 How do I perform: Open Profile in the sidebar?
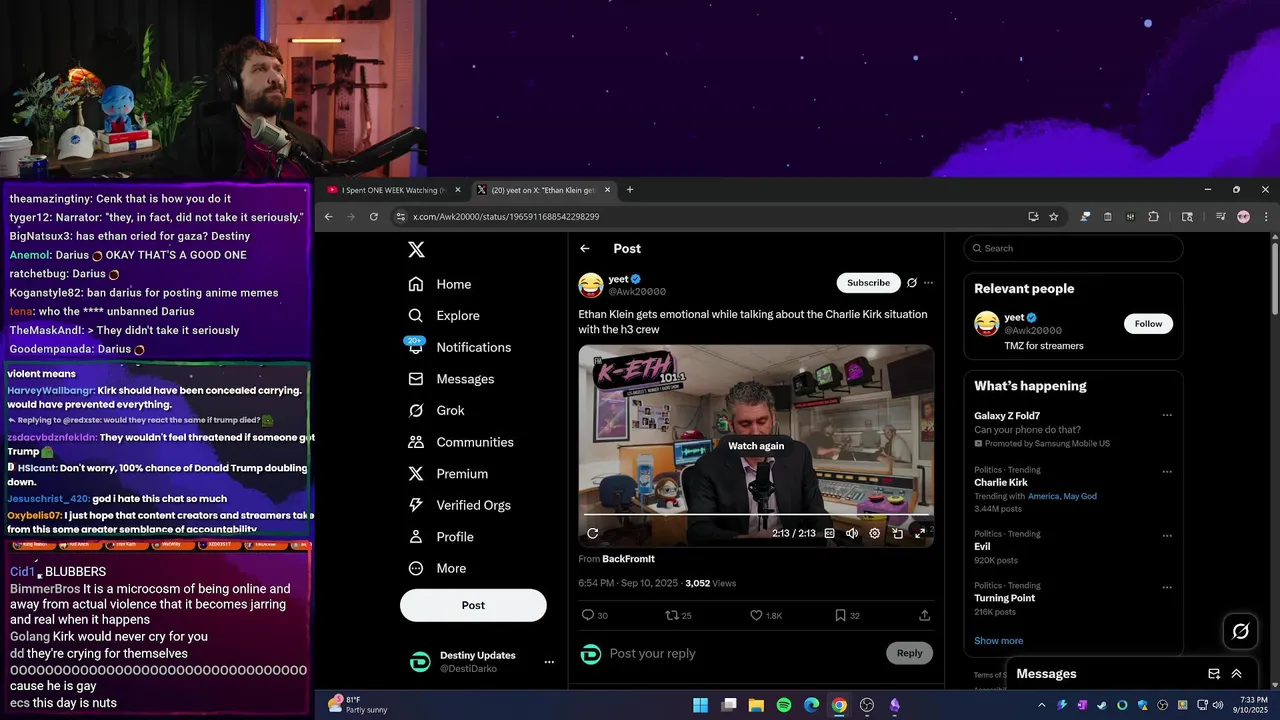click(x=441, y=537)
